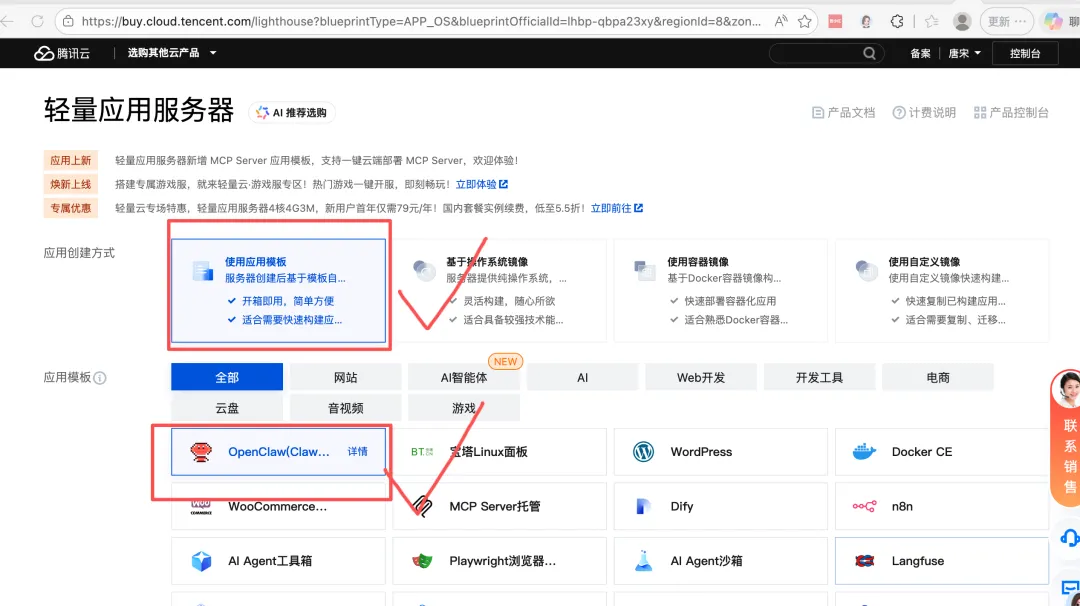Image resolution: width=1080 pixels, height=606 pixels.
Task: Select the 宝塔Linux面板 template
Action: click(499, 452)
